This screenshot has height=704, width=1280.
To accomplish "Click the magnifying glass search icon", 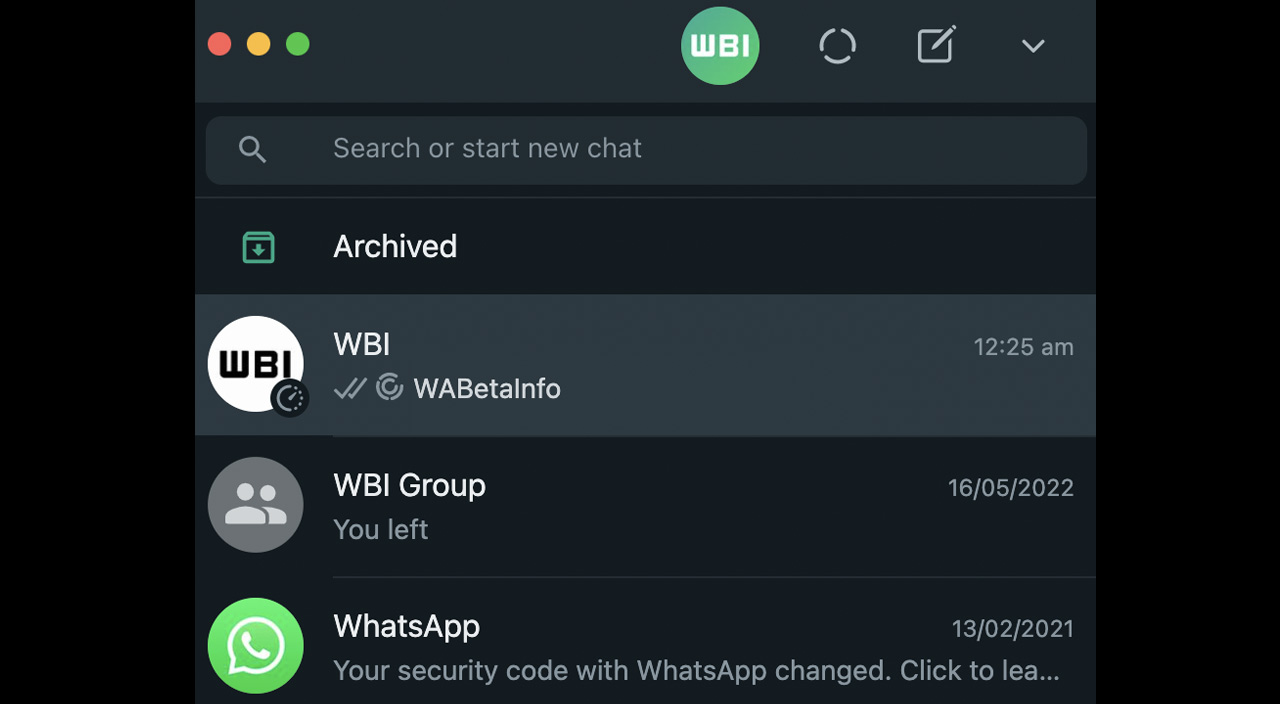I will point(253,150).
